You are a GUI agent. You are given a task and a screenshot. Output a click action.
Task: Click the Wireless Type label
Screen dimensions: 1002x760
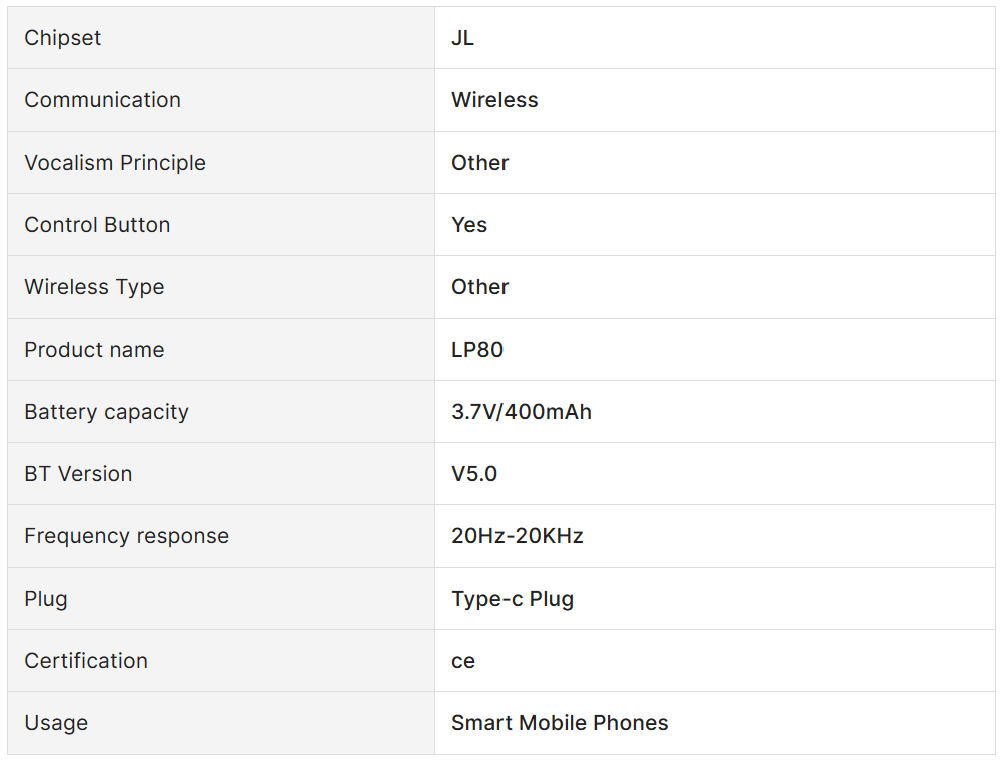[x=94, y=287]
